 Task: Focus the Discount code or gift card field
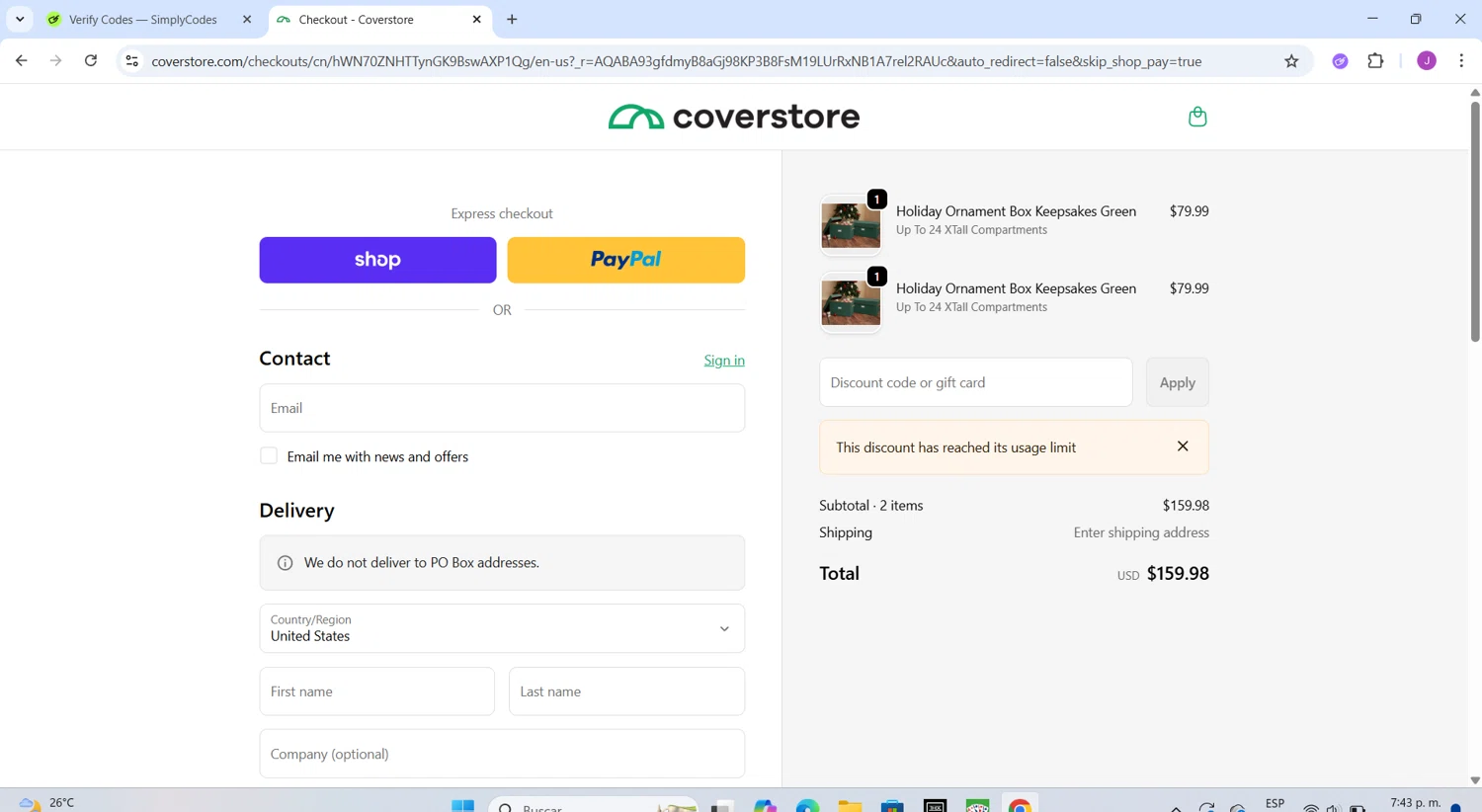[x=975, y=382]
